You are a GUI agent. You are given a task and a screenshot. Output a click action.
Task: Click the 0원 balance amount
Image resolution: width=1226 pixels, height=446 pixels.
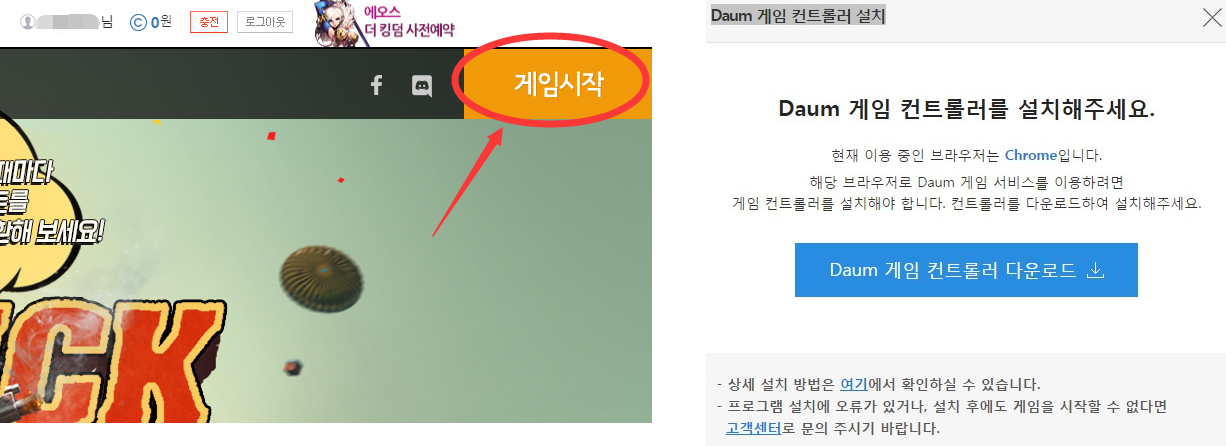coord(162,21)
